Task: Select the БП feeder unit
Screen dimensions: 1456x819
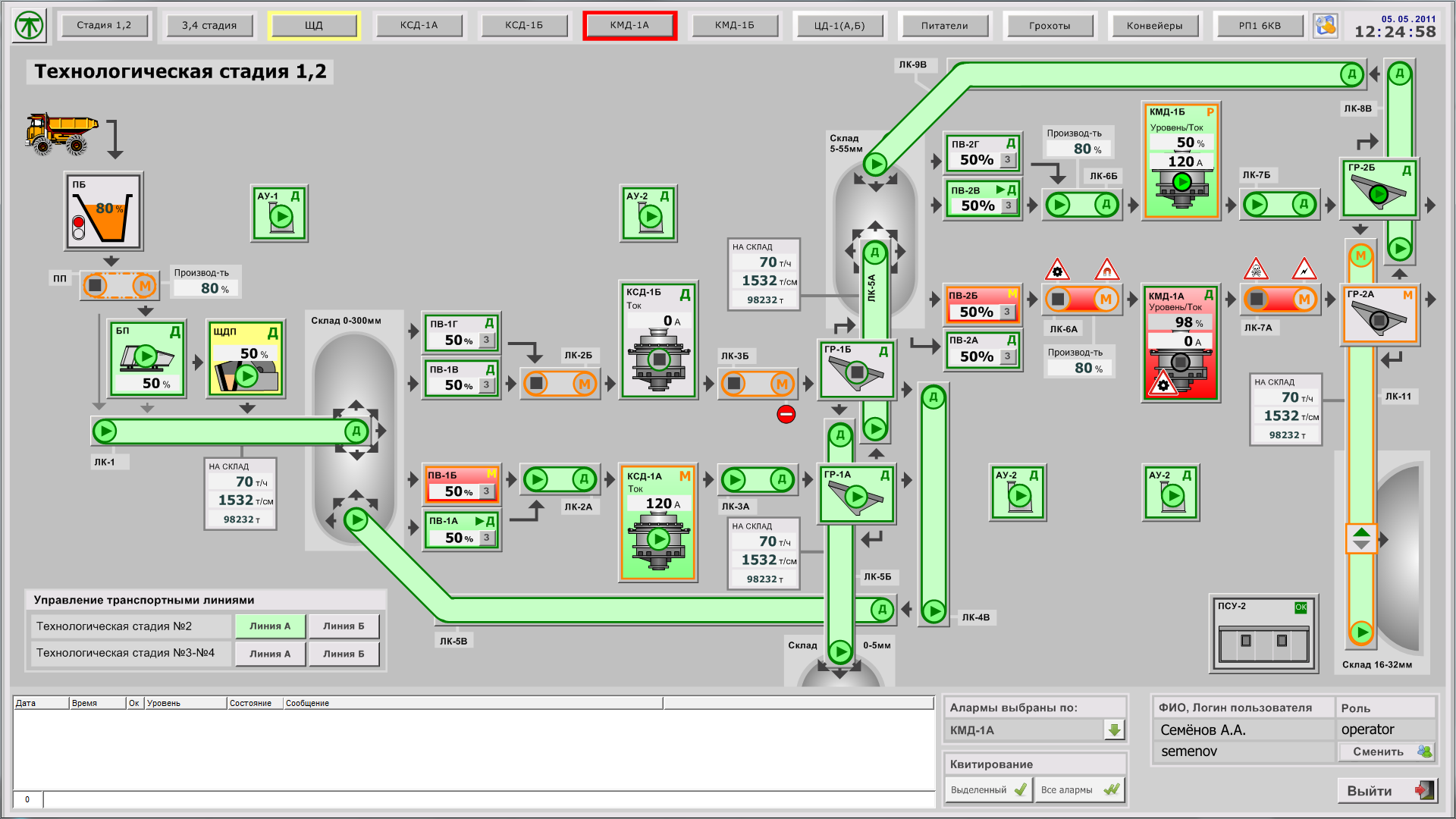Action: 147,359
